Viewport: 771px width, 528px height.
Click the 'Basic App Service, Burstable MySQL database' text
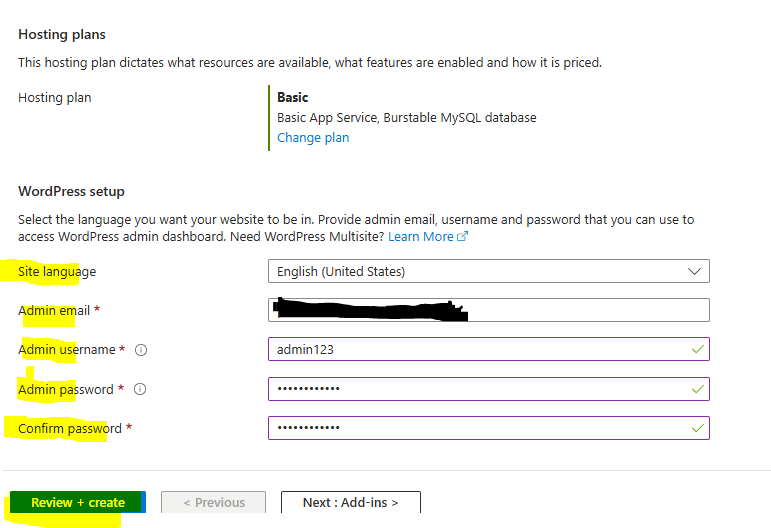(407, 117)
